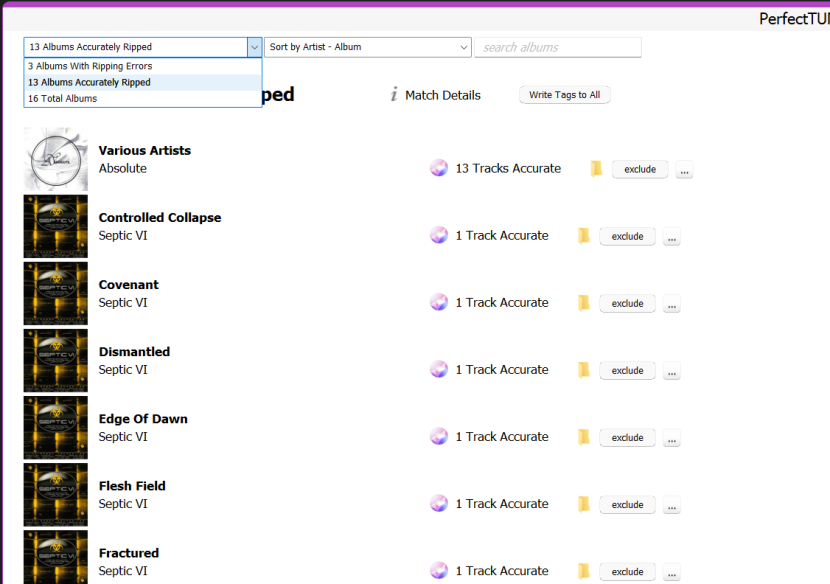Collapse the album filter dropdown arrow
830x584 pixels.
point(254,47)
